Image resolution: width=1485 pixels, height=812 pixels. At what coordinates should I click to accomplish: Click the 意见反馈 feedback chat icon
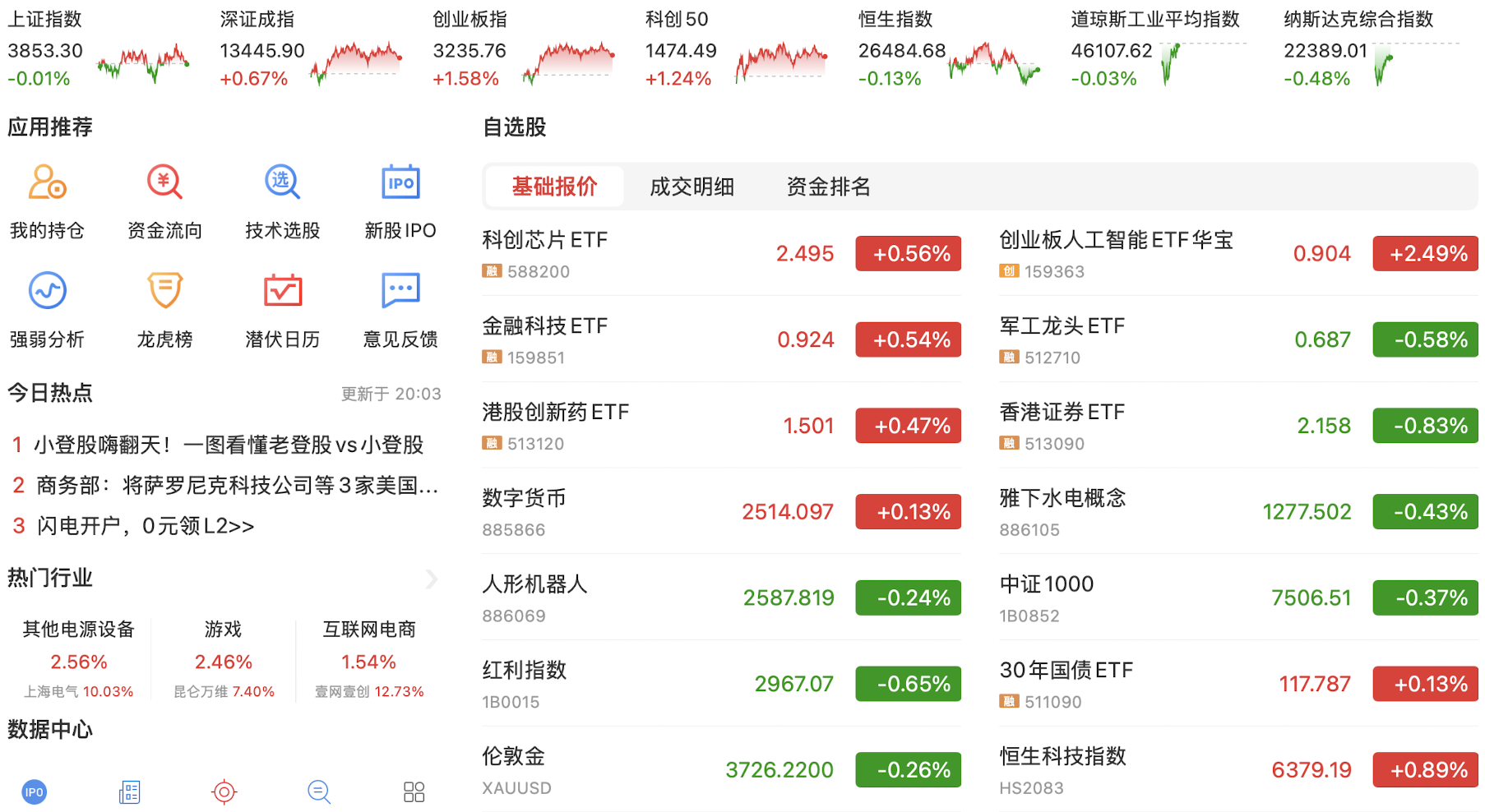(x=400, y=291)
